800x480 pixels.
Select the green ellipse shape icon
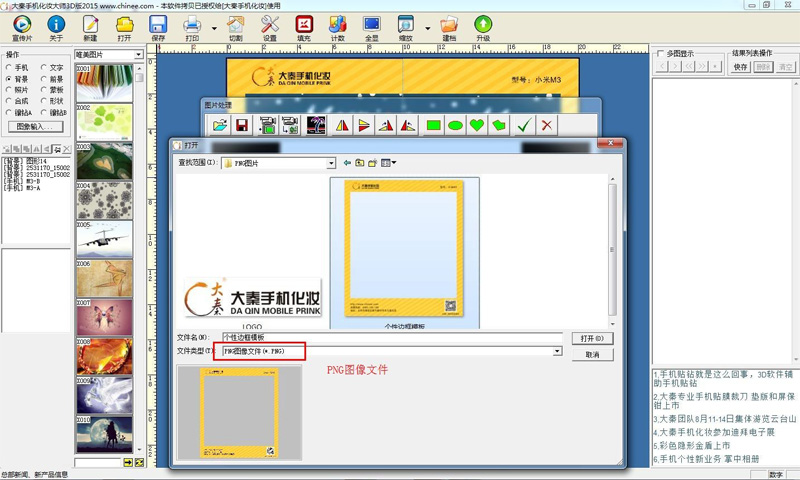[455, 125]
